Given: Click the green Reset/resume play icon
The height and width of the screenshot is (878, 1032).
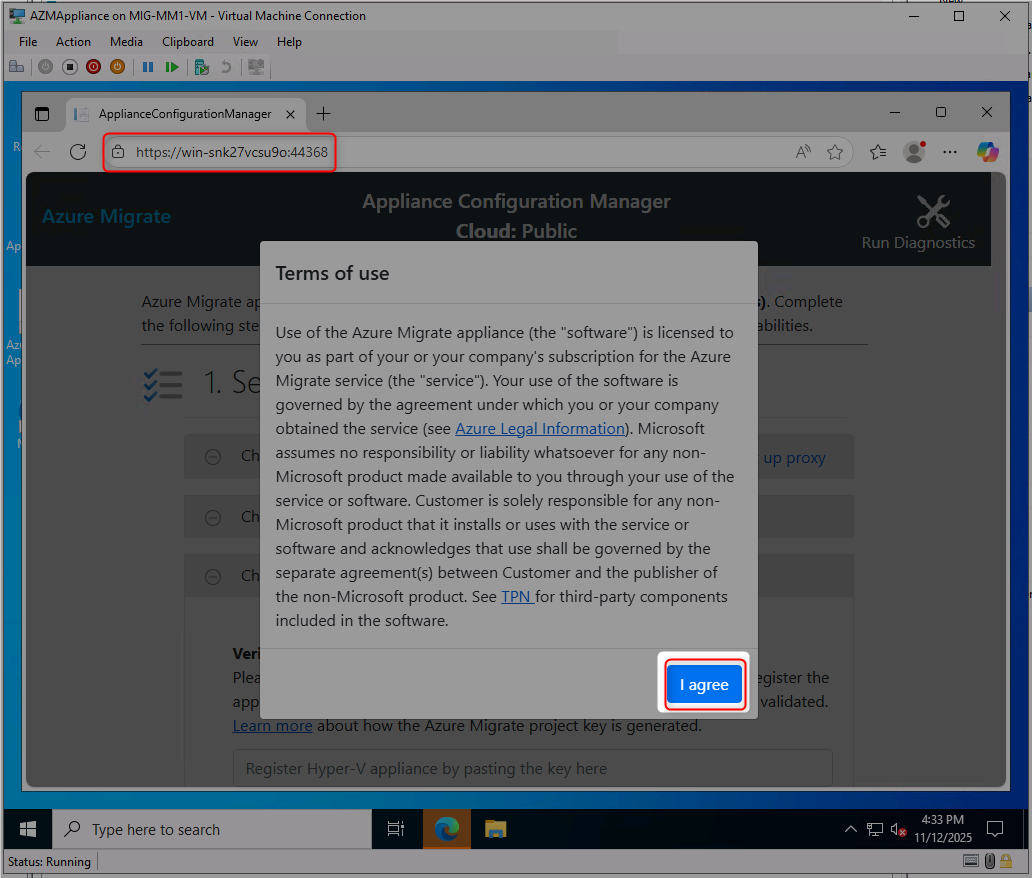Looking at the screenshot, I should pyautogui.click(x=172, y=67).
